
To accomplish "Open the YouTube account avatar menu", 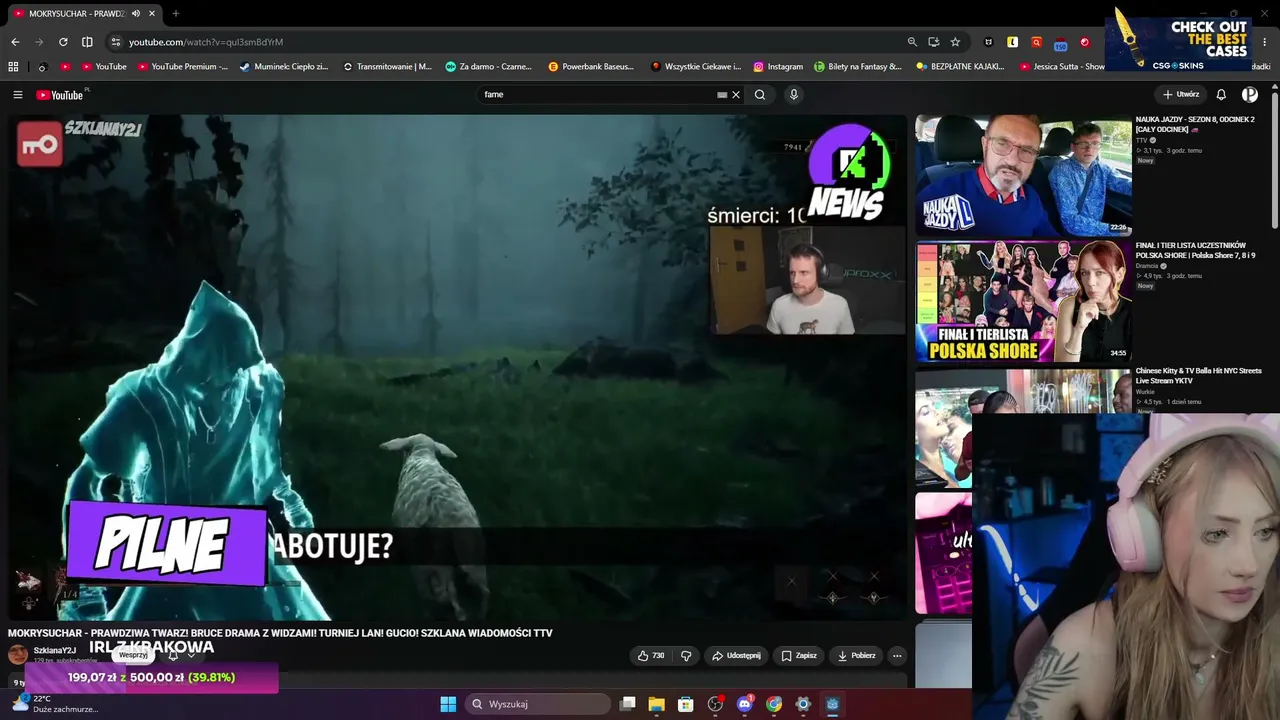I will pos(1250,95).
